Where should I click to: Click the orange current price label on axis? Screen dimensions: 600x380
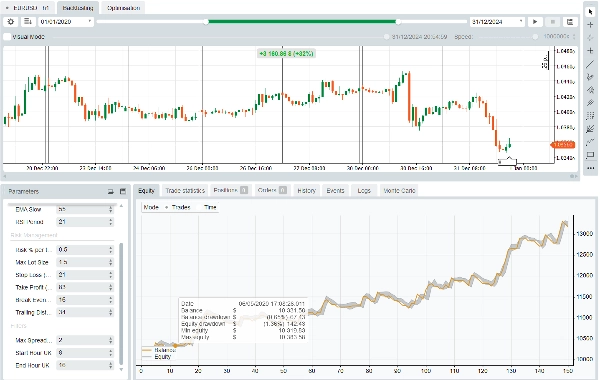click(x=562, y=145)
